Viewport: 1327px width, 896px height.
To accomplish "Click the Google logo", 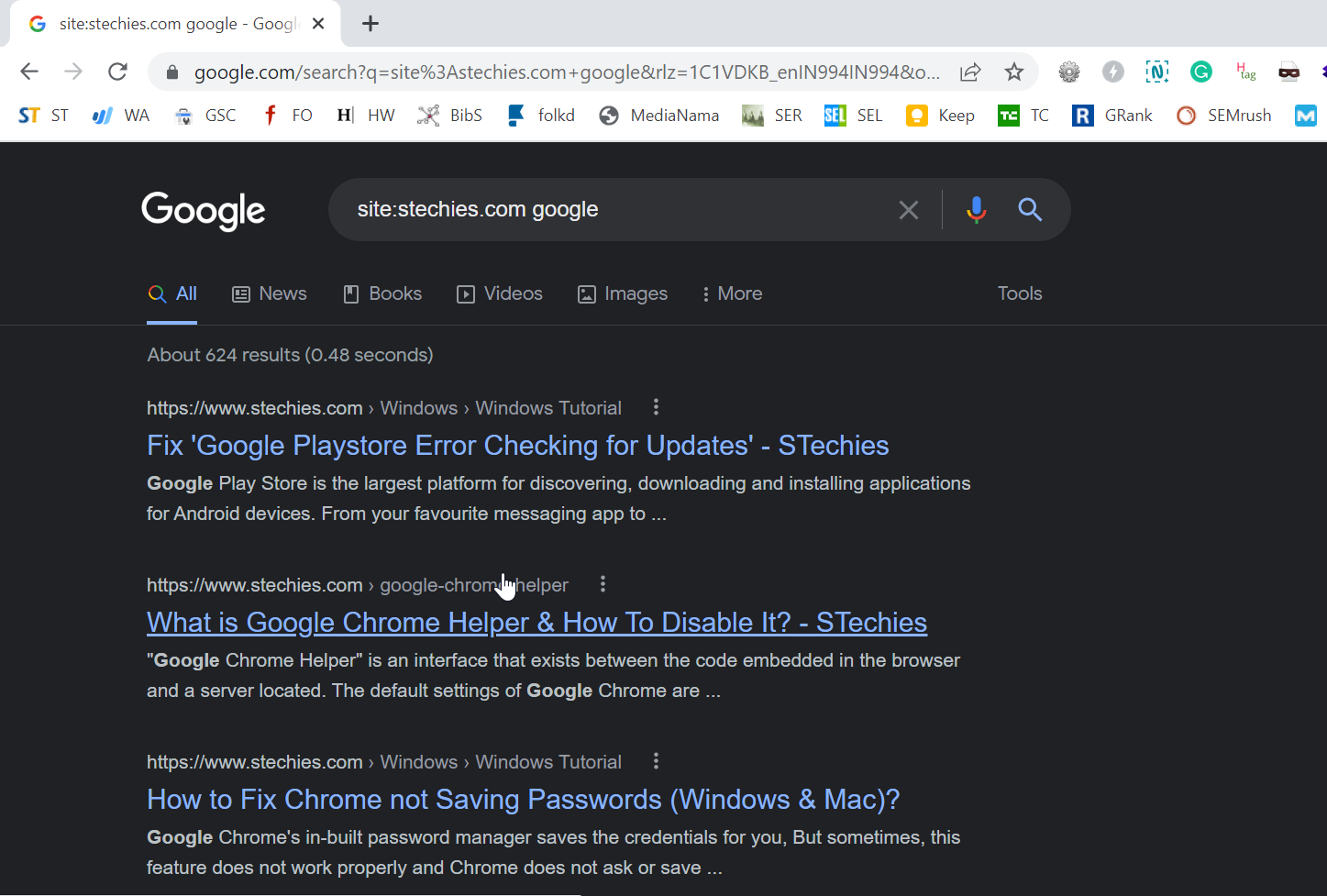I will (x=204, y=211).
